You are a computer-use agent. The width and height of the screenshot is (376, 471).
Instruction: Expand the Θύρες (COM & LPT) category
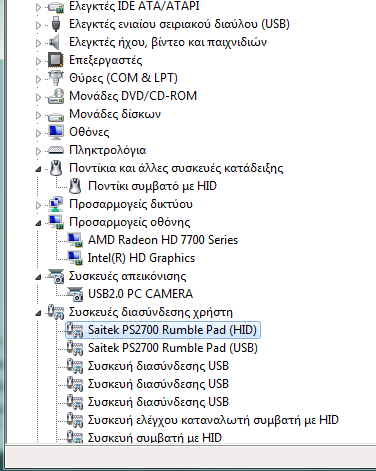pyautogui.click(x=38, y=79)
